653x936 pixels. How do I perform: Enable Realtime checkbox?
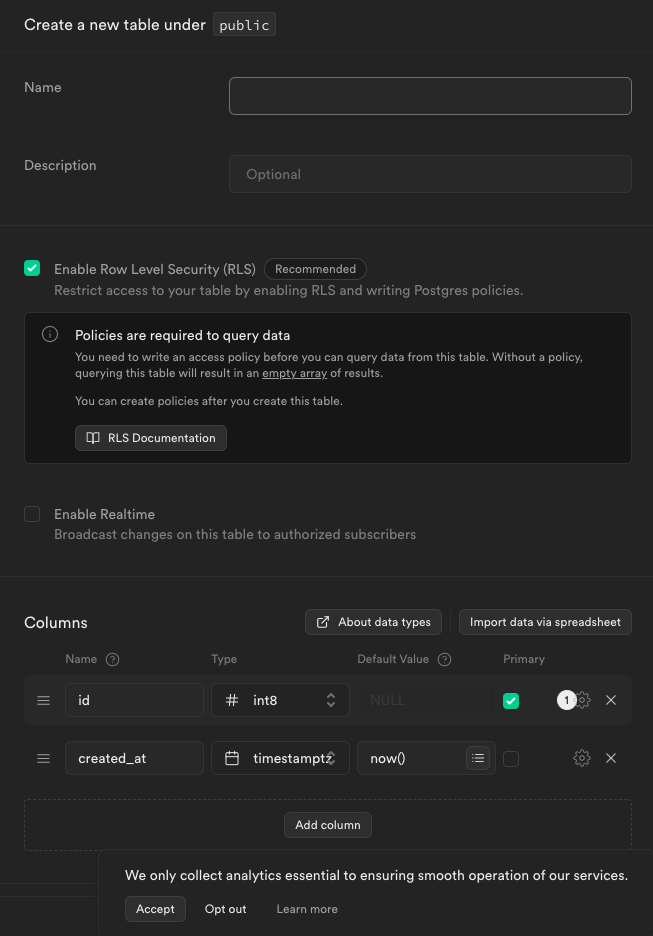point(32,514)
